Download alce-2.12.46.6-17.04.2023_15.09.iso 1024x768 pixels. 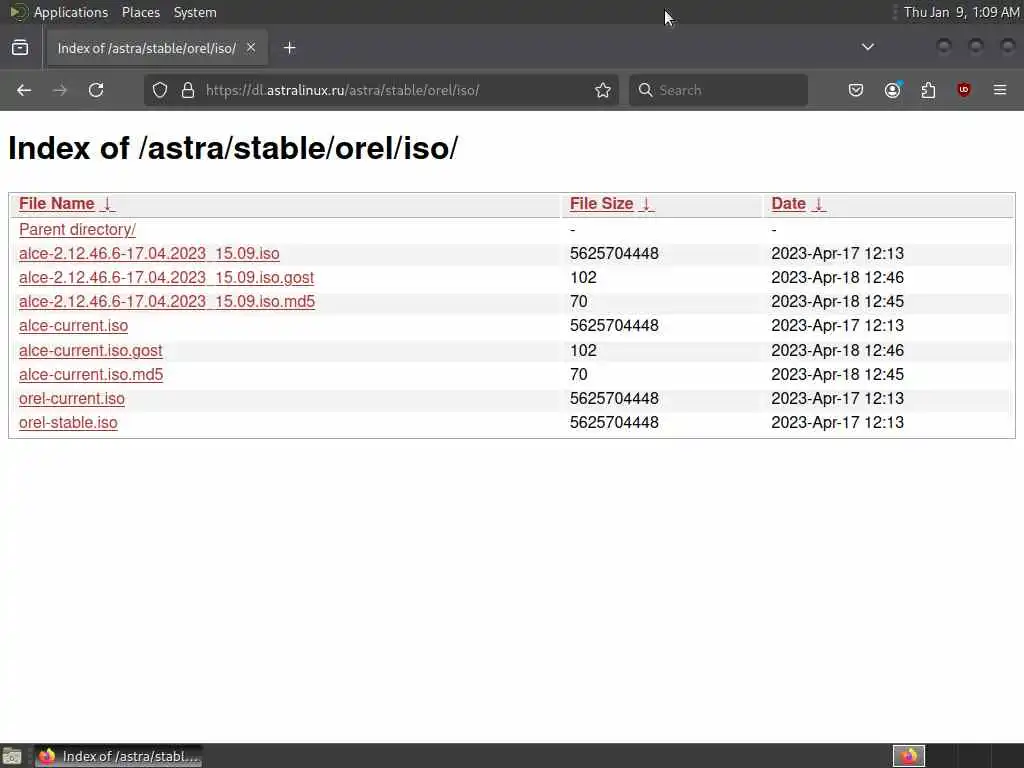coord(149,253)
